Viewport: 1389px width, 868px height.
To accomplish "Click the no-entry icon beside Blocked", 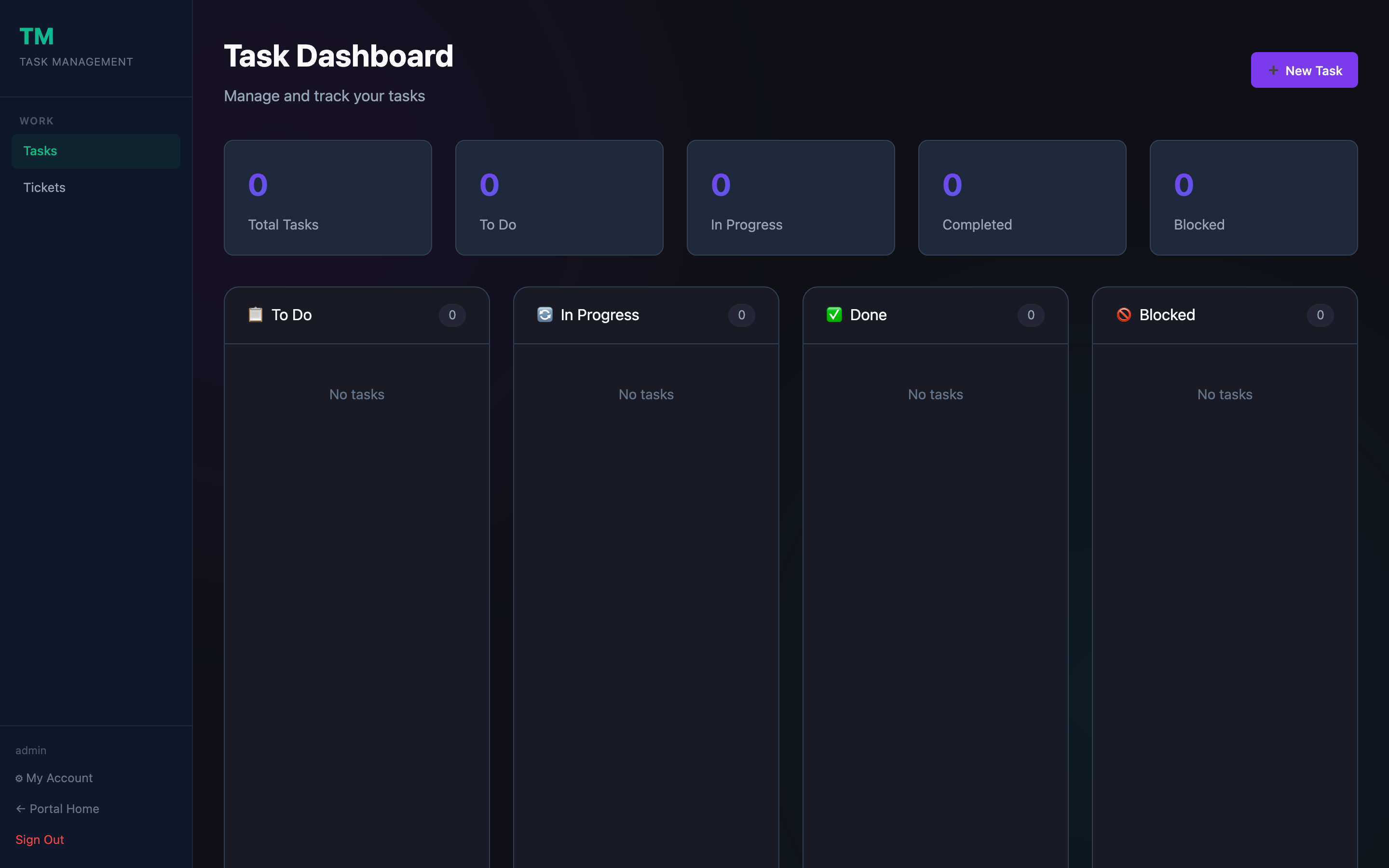I will coord(1124,314).
